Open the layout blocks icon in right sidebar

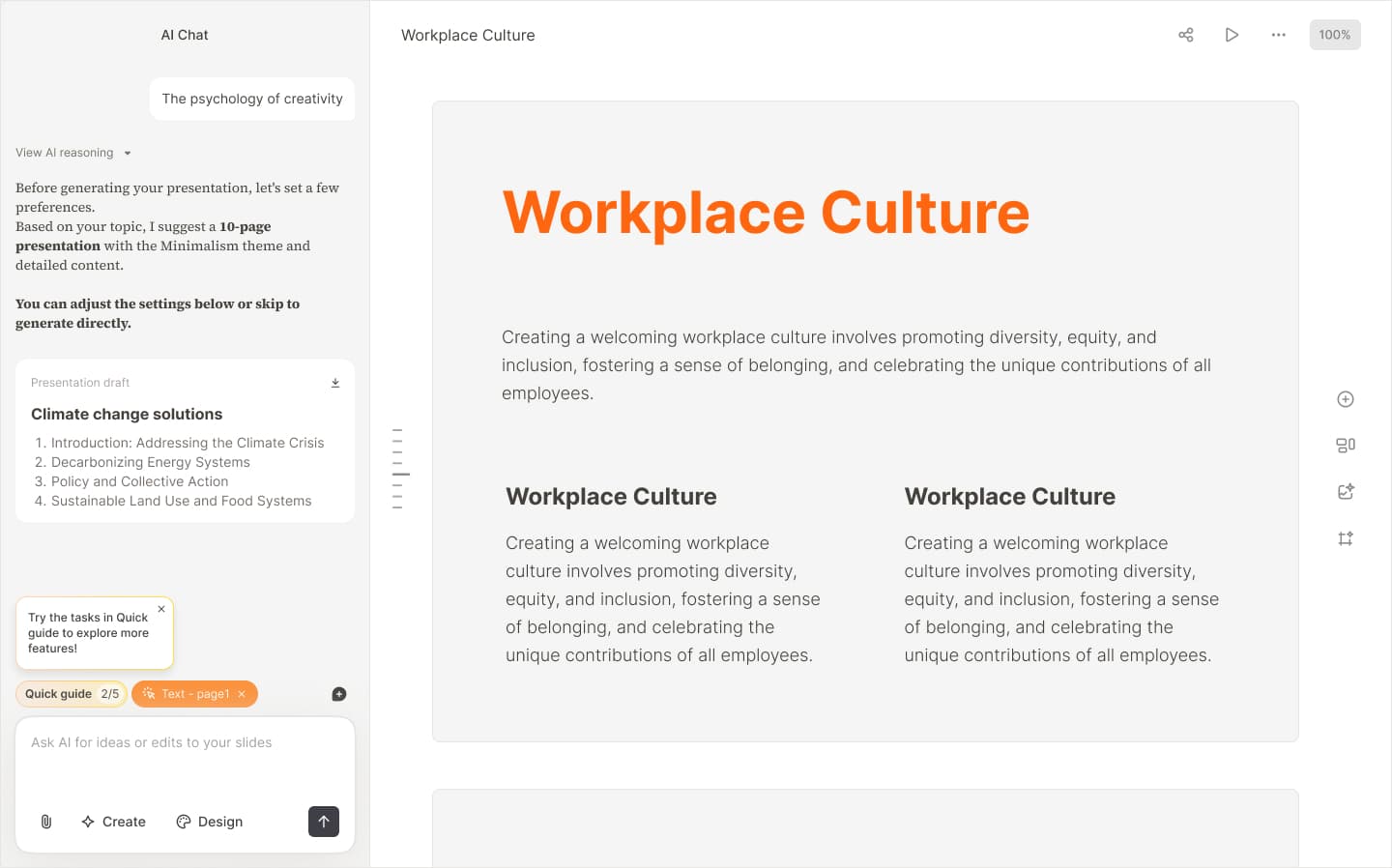click(1345, 446)
